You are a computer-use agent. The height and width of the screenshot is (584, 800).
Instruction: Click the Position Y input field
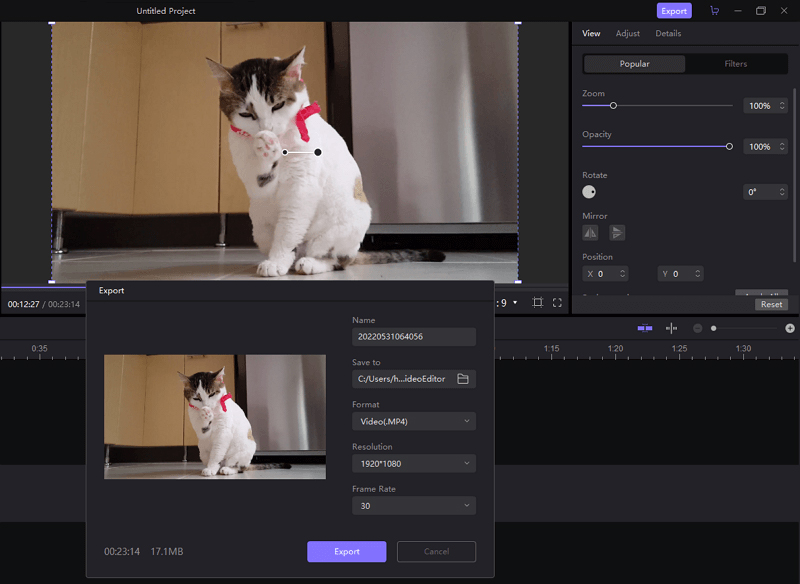(680, 274)
